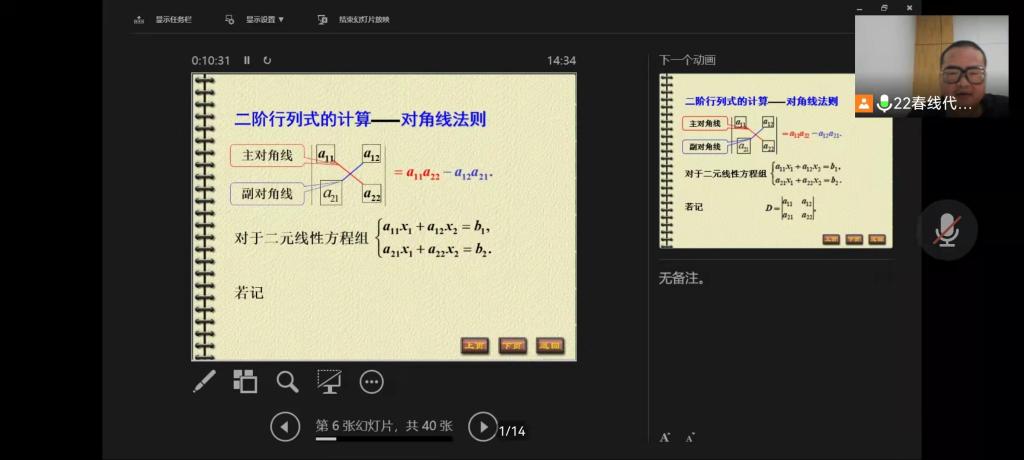This screenshot has height=460, width=1024.
Task: Decrease the notes text size
Action: coord(690,437)
